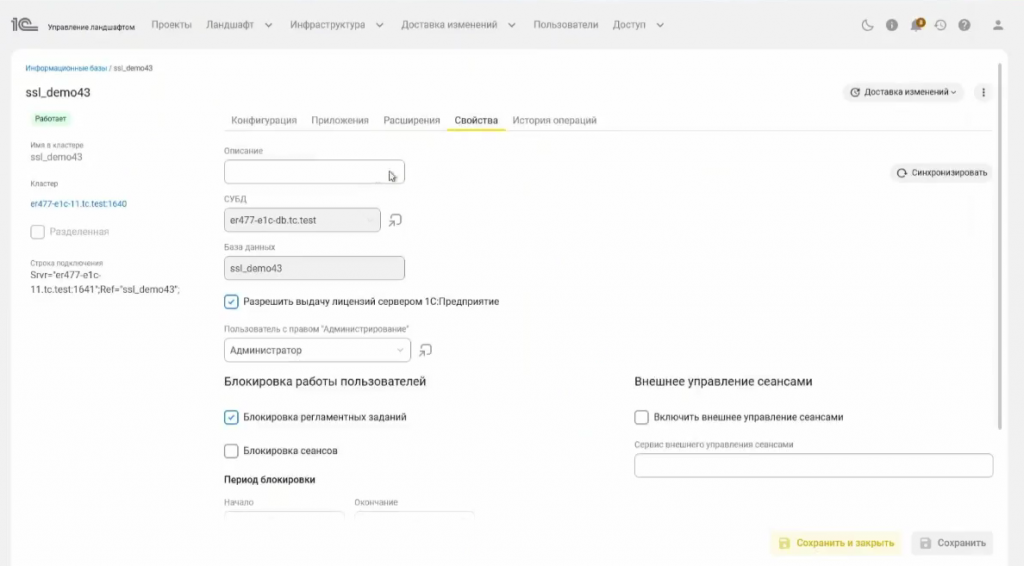This screenshot has width=1024, height=566.
Task: Click the Синхронизировать button
Action: tap(941, 172)
